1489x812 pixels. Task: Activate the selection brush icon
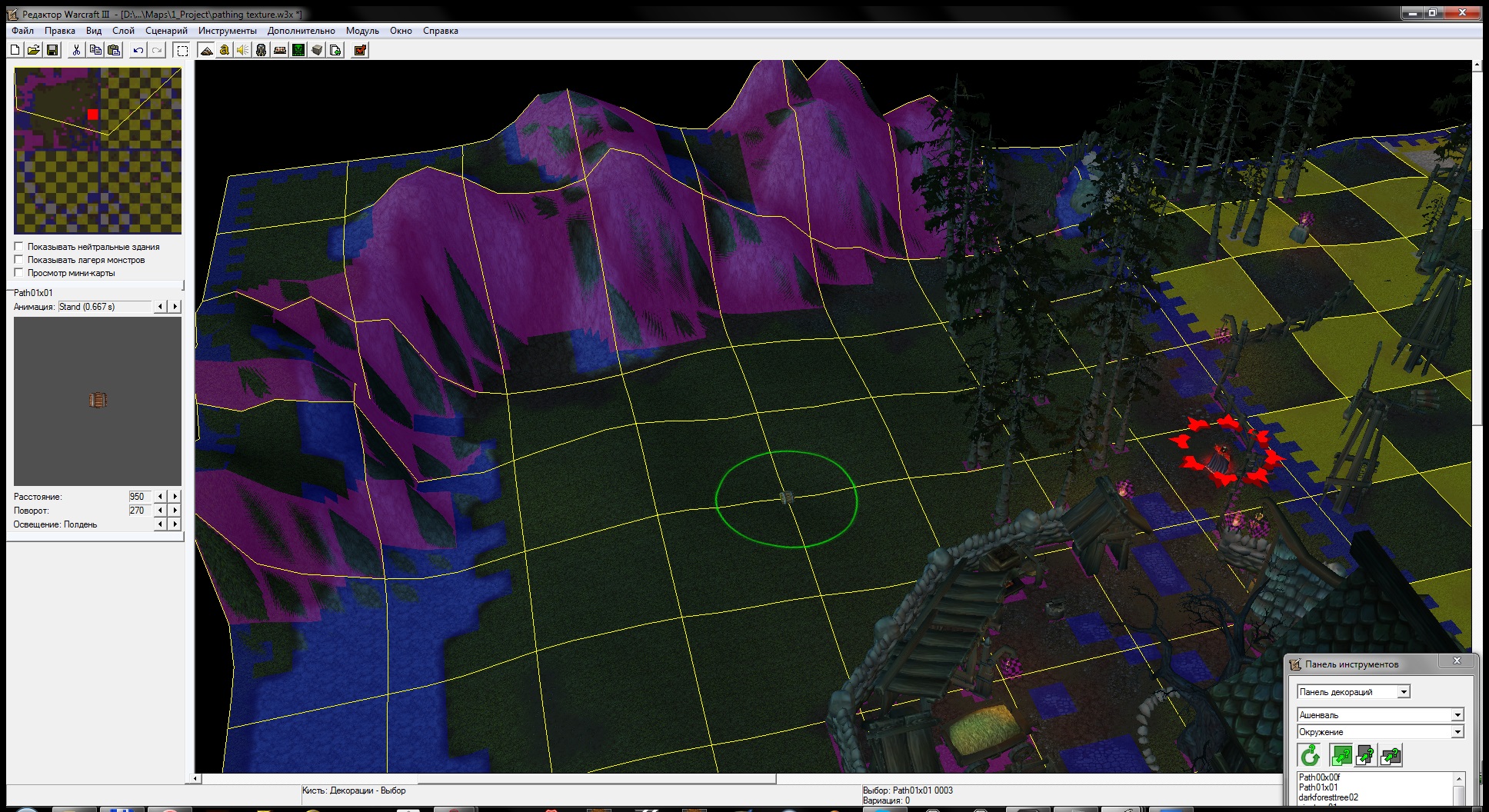click(x=182, y=50)
